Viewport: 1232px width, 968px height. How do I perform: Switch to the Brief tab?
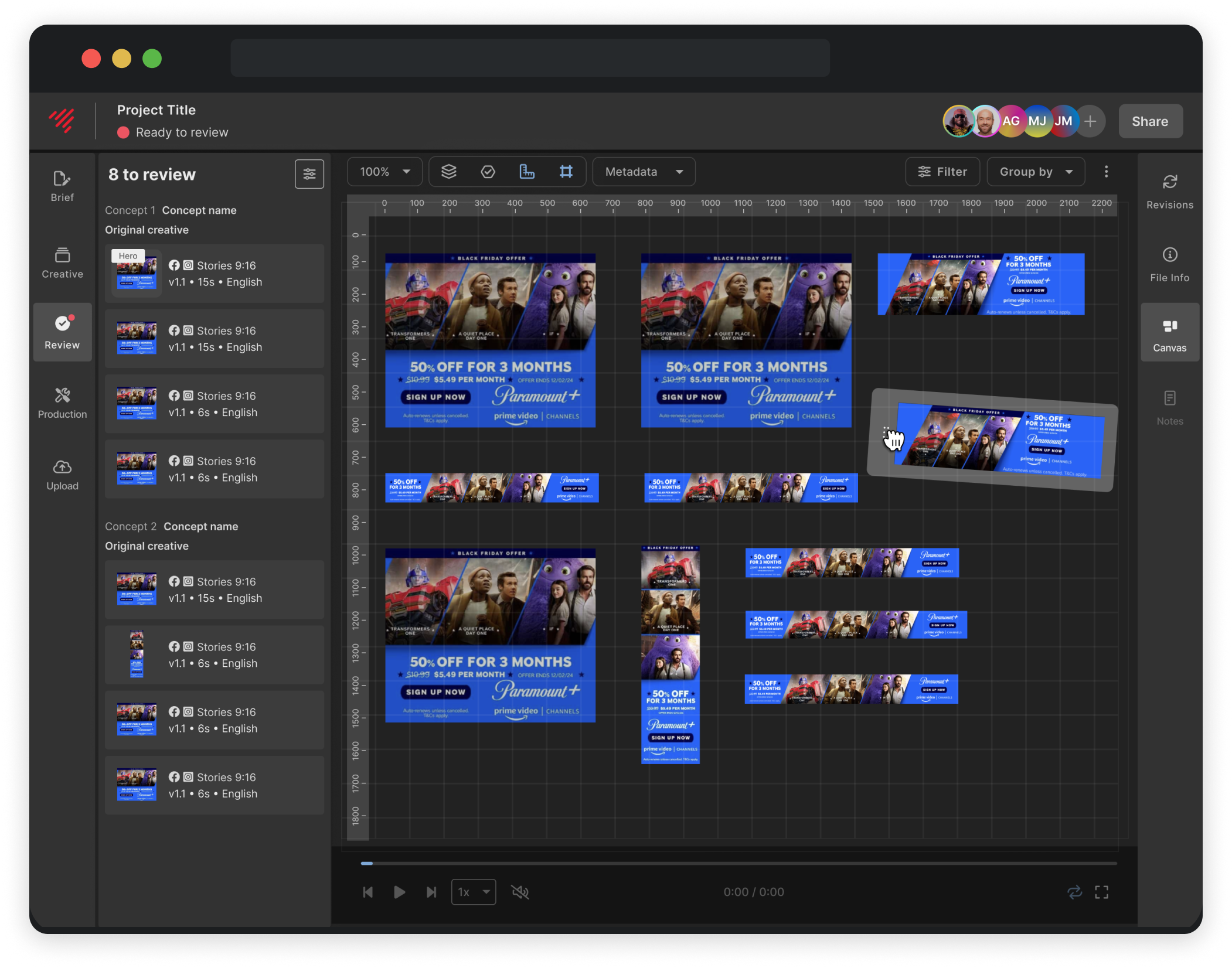tap(62, 186)
